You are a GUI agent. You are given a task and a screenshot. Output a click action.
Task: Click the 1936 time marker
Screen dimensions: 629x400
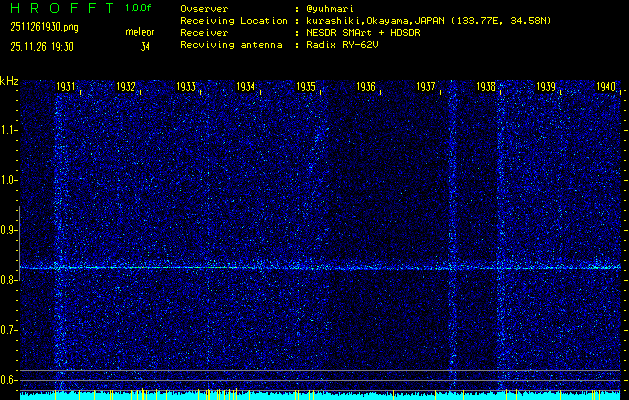pos(366,87)
